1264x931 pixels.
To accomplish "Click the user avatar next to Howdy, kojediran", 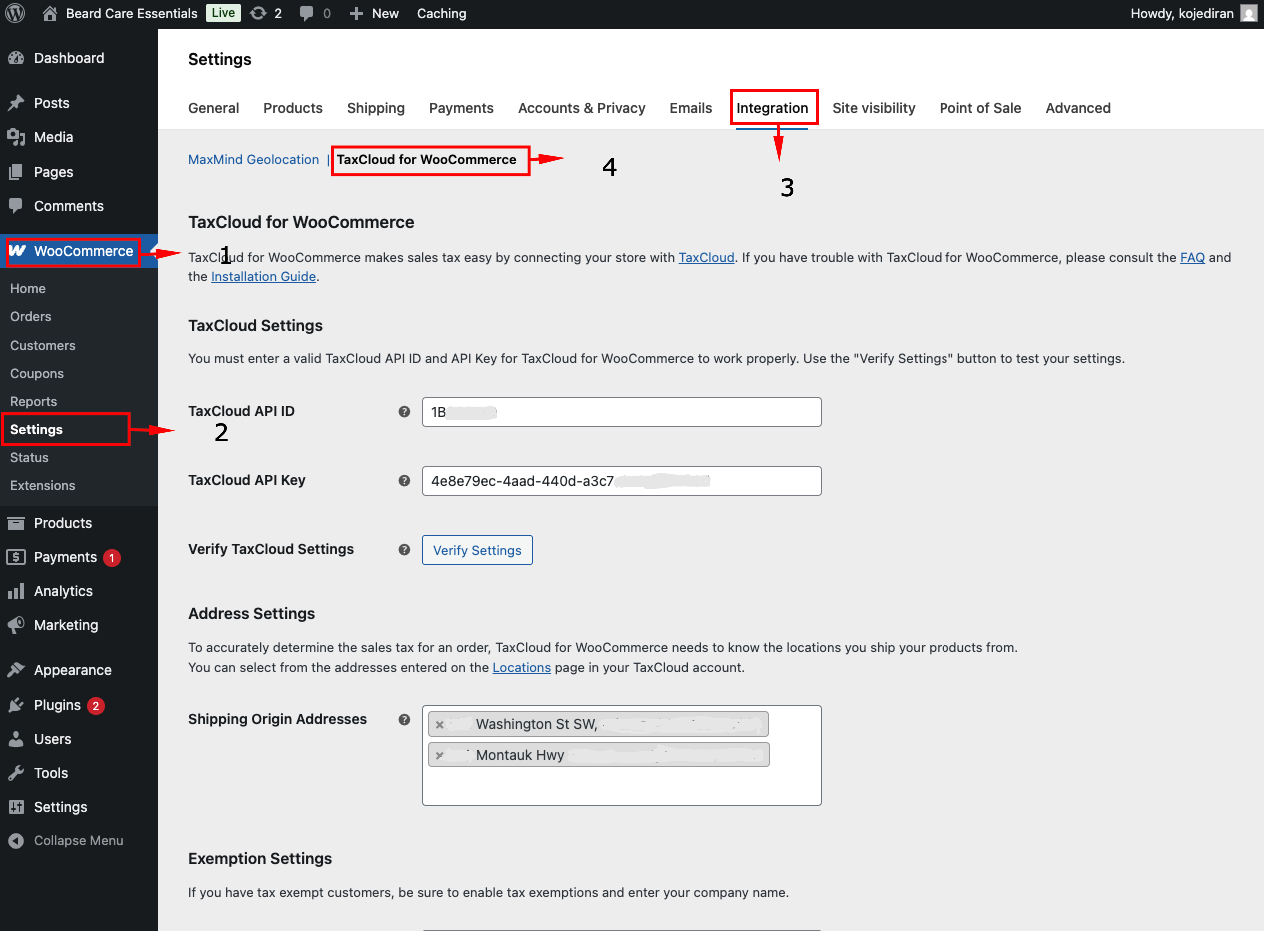I will [1248, 13].
